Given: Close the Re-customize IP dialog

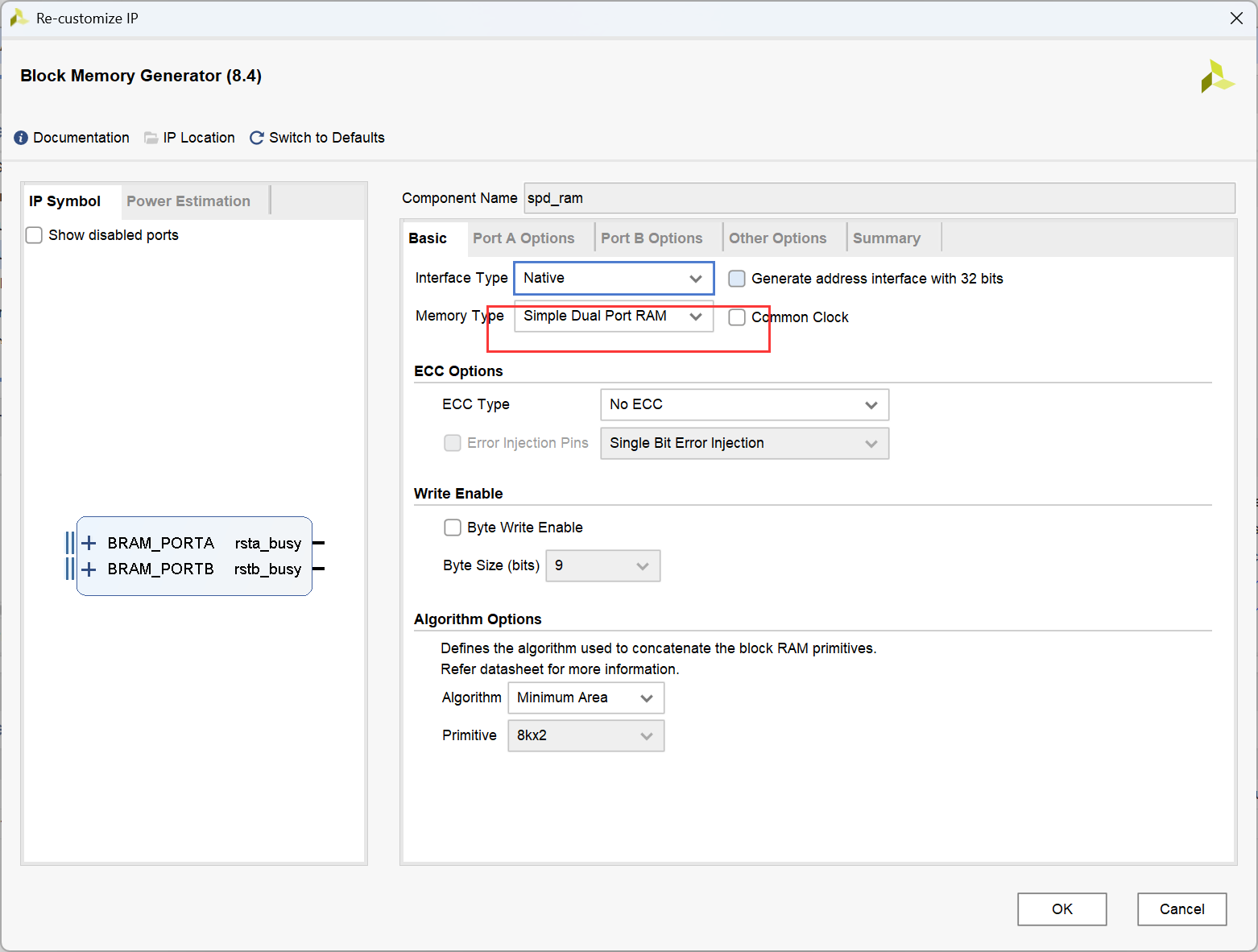Looking at the screenshot, I should coord(1236,18).
